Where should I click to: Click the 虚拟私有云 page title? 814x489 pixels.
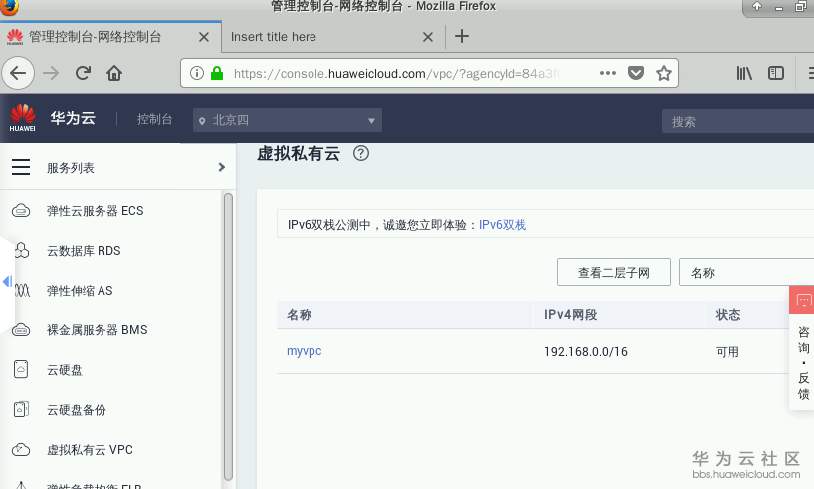(299, 153)
